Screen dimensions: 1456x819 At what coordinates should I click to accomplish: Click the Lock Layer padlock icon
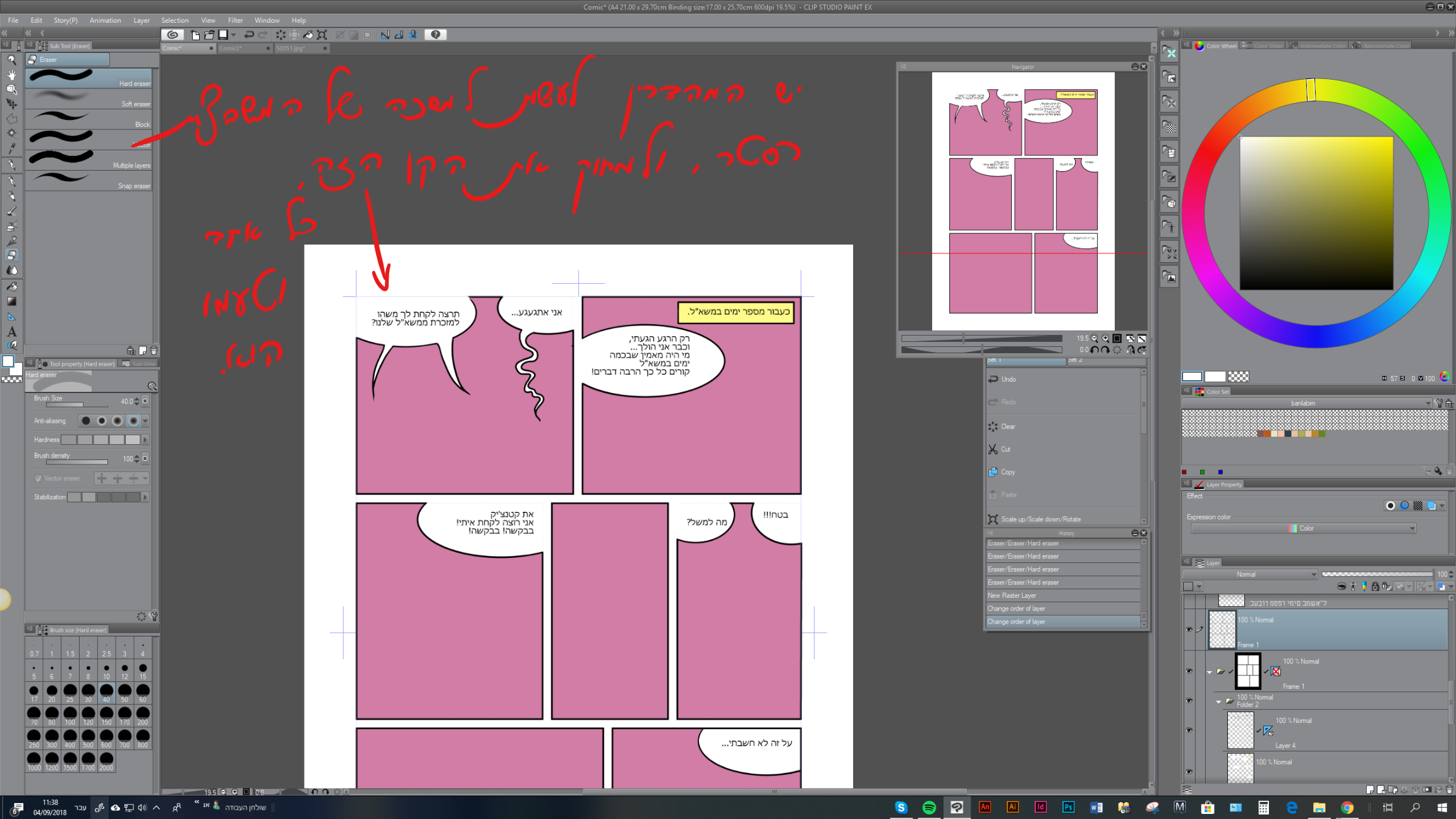click(1375, 587)
